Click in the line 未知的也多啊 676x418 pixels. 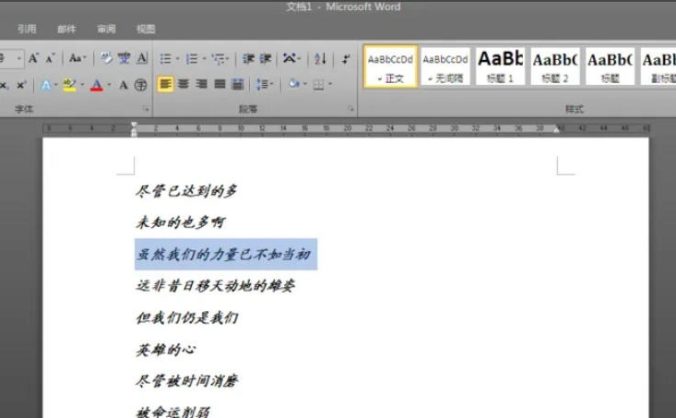pos(181,222)
